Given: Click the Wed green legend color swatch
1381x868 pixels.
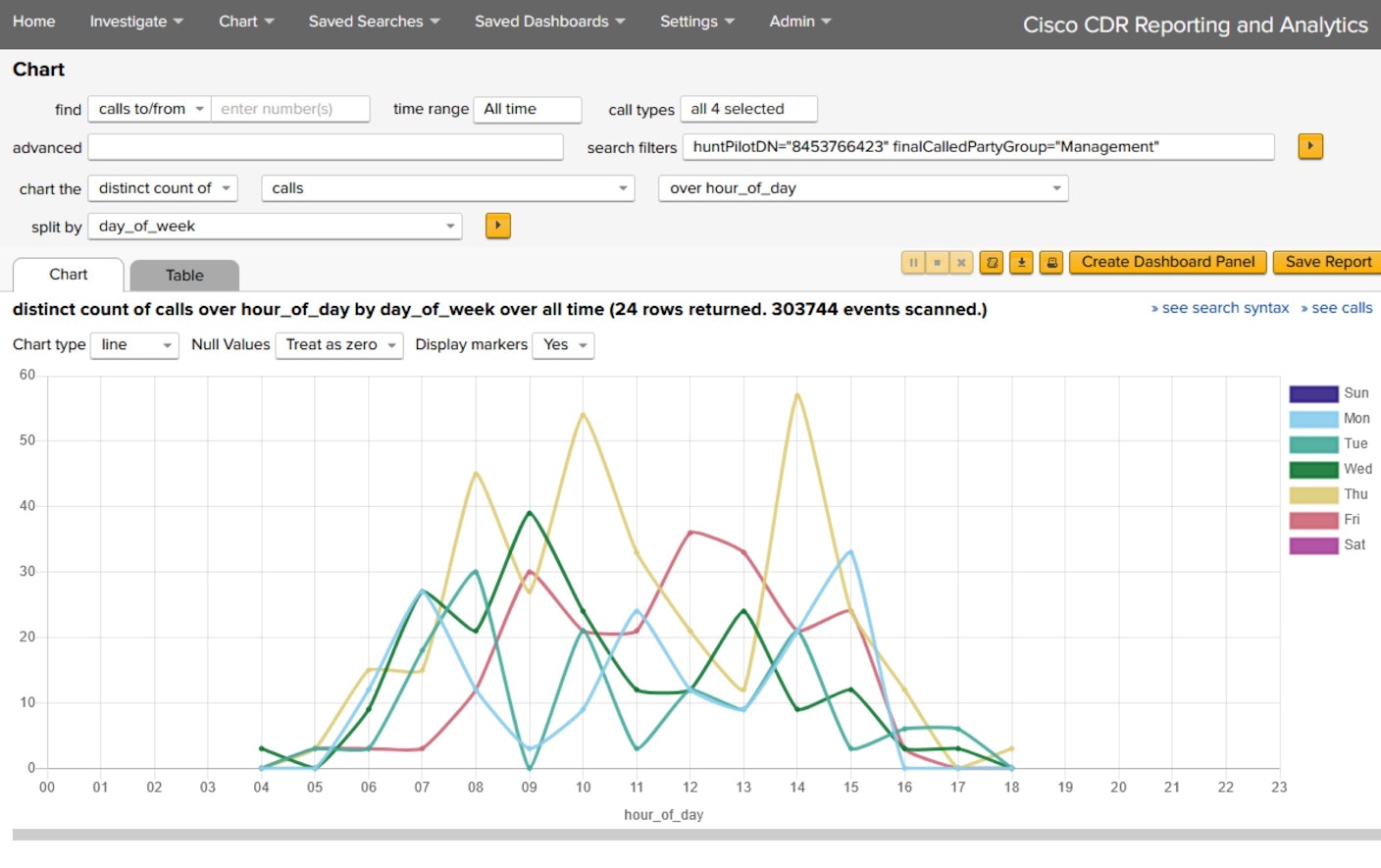Looking at the screenshot, I should 1313,470.
